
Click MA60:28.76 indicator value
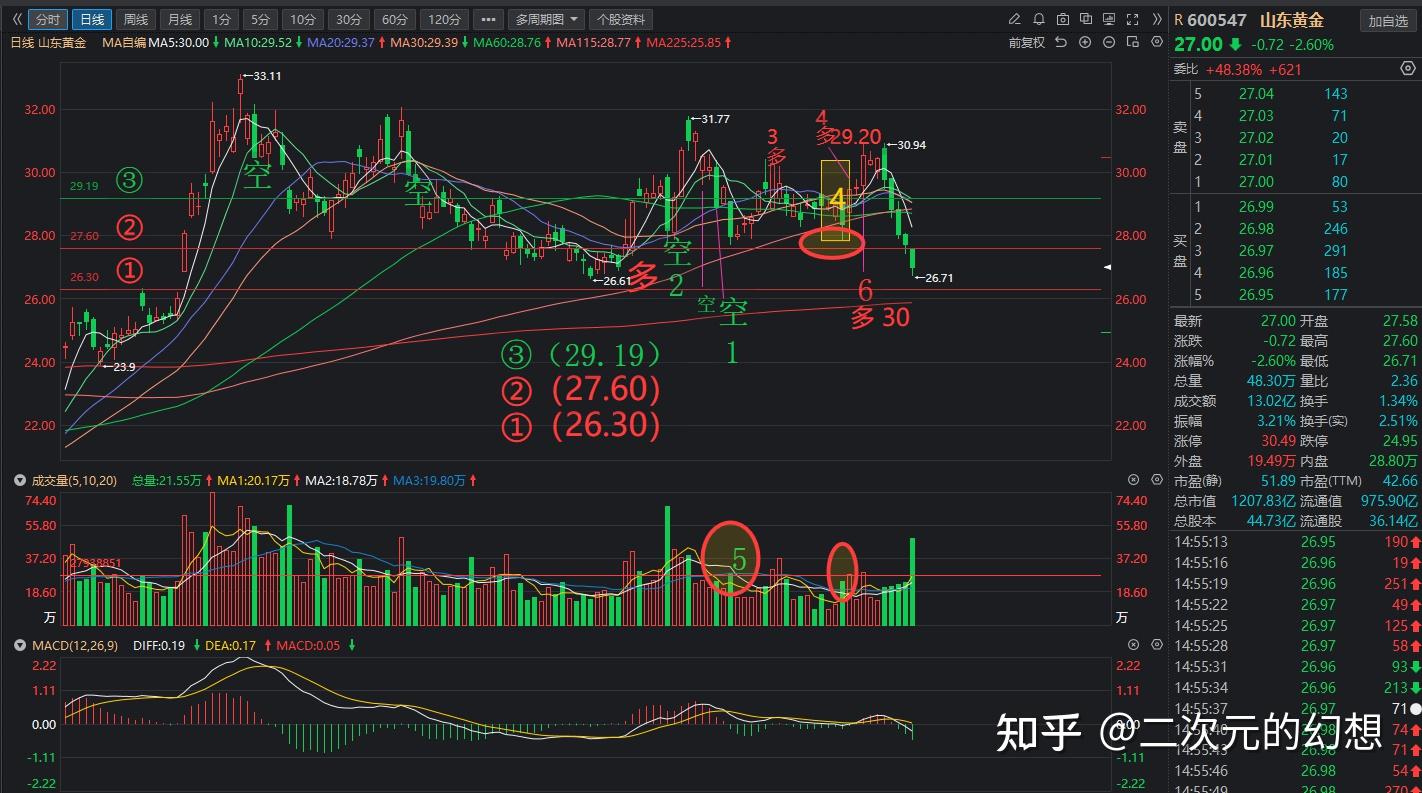507,42
